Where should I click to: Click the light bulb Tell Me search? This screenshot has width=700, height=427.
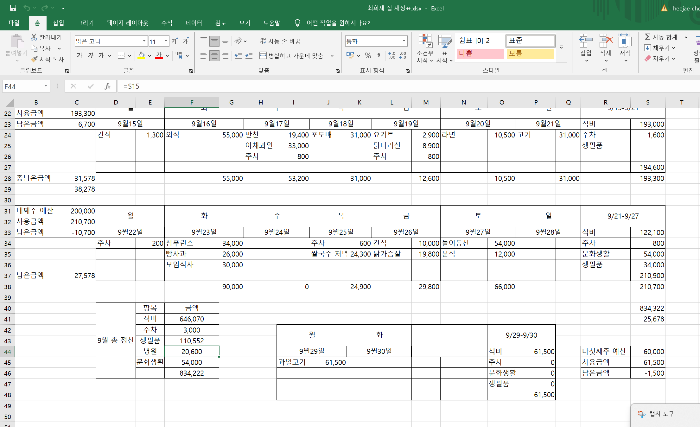[x=297, y=22]
